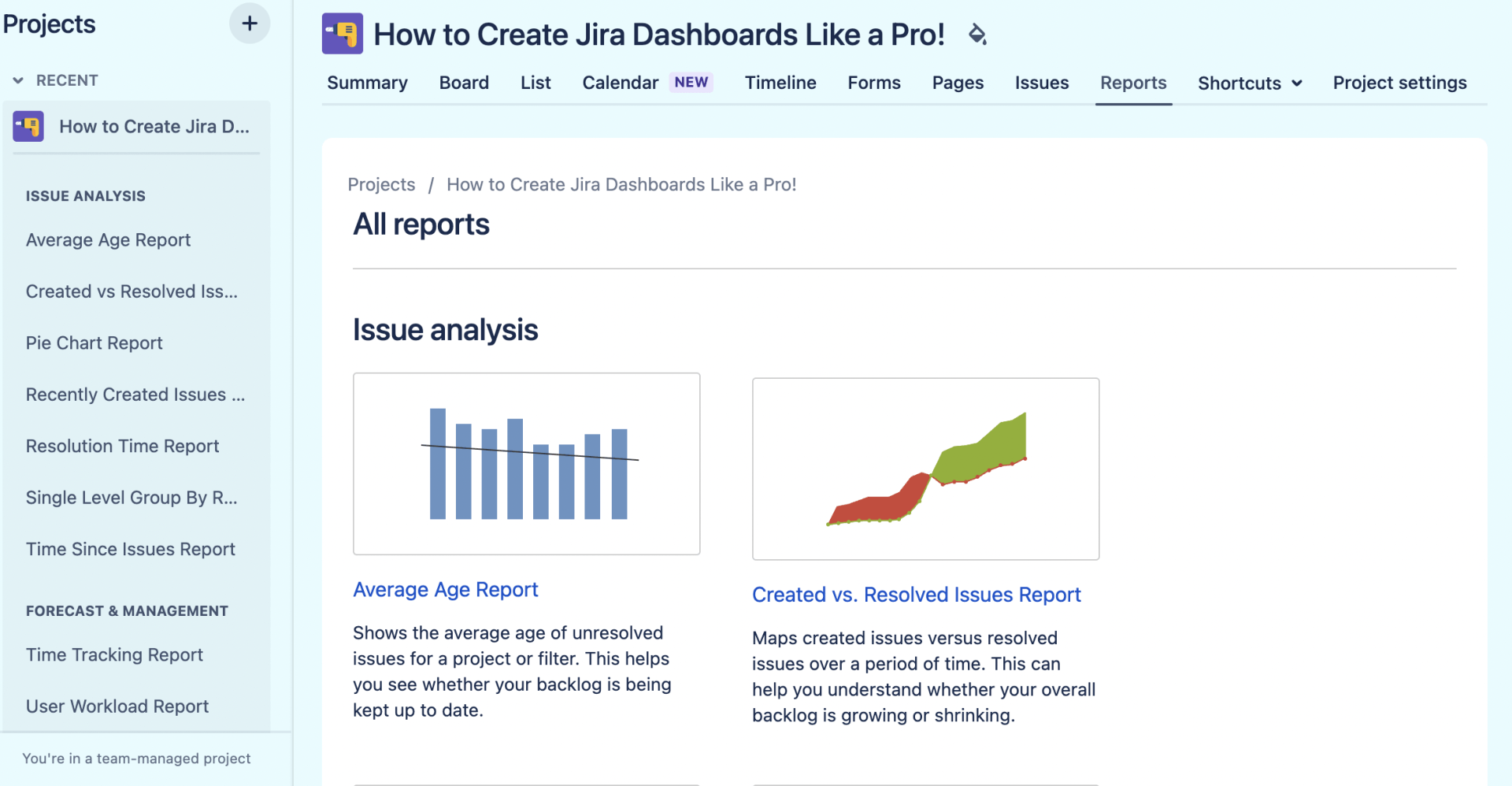Open Pie Chart Report in sidebar

point(94,343)
